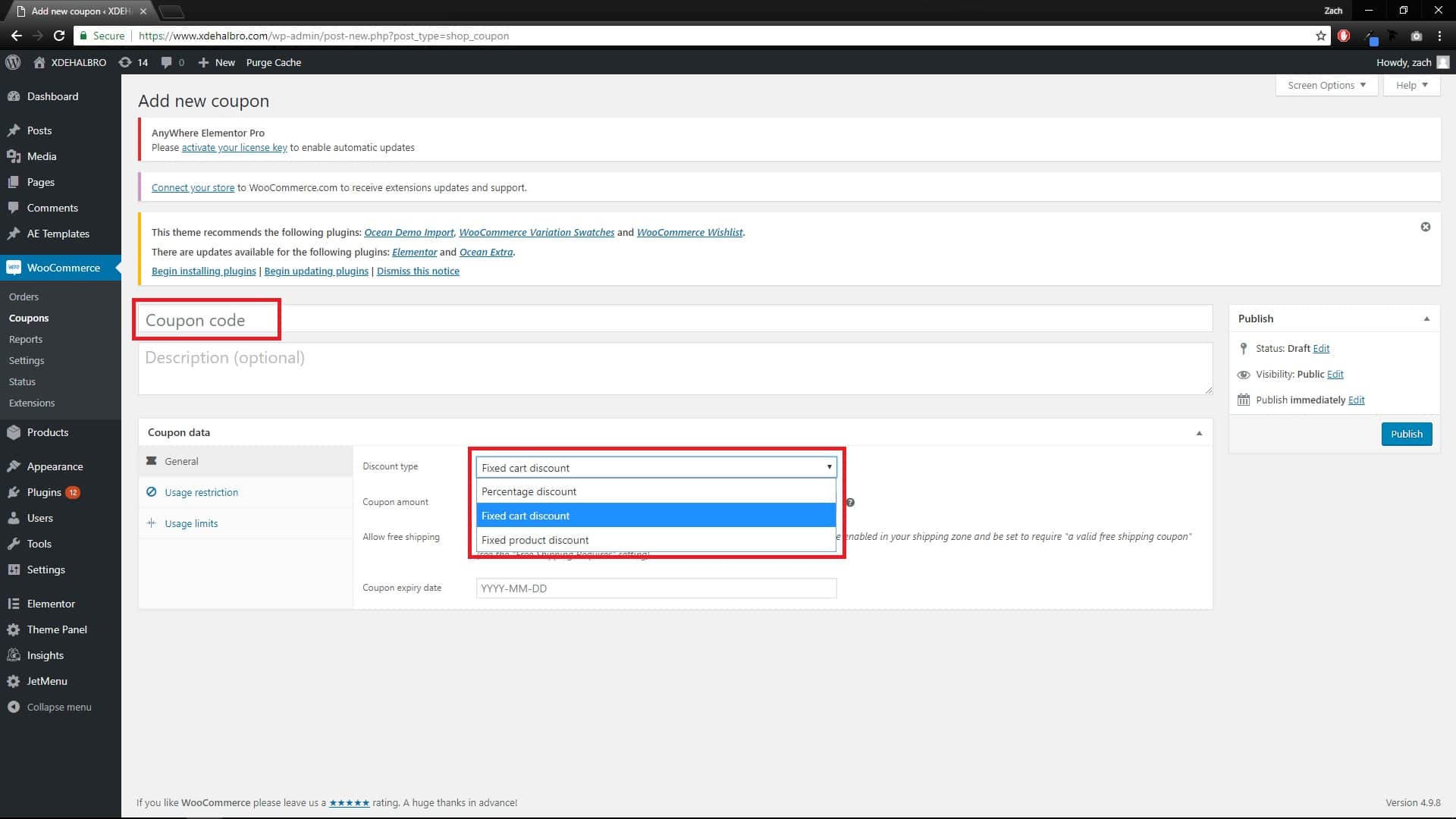This screenshot has width=1456, height=819.
Task: Open the Discount type dropdown
Action: coord(656,467)
